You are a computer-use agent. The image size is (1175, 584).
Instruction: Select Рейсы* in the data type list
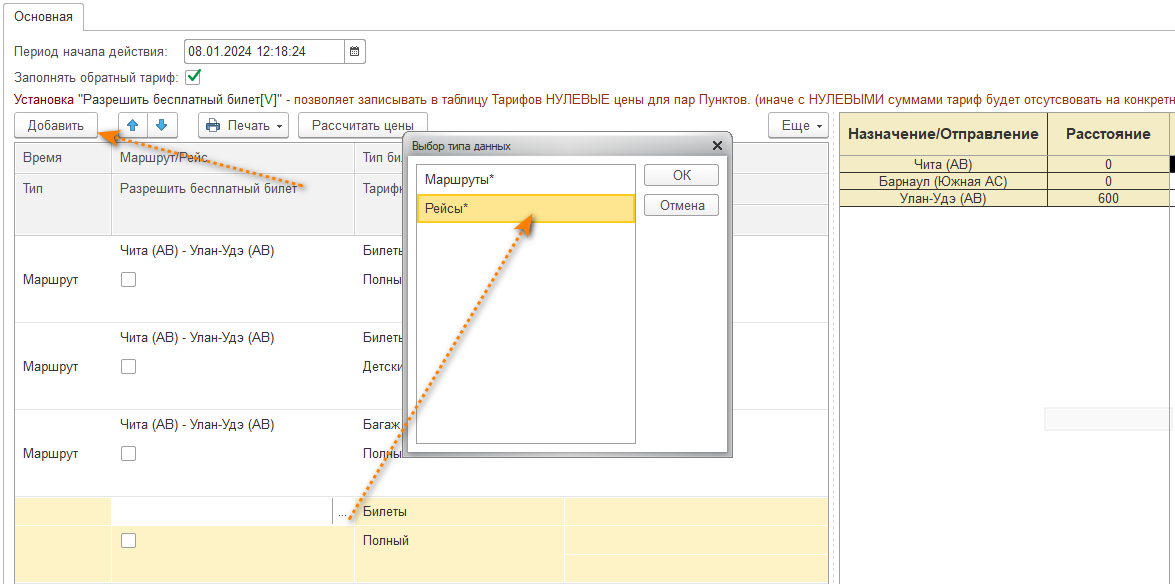[x=525, y=208]
